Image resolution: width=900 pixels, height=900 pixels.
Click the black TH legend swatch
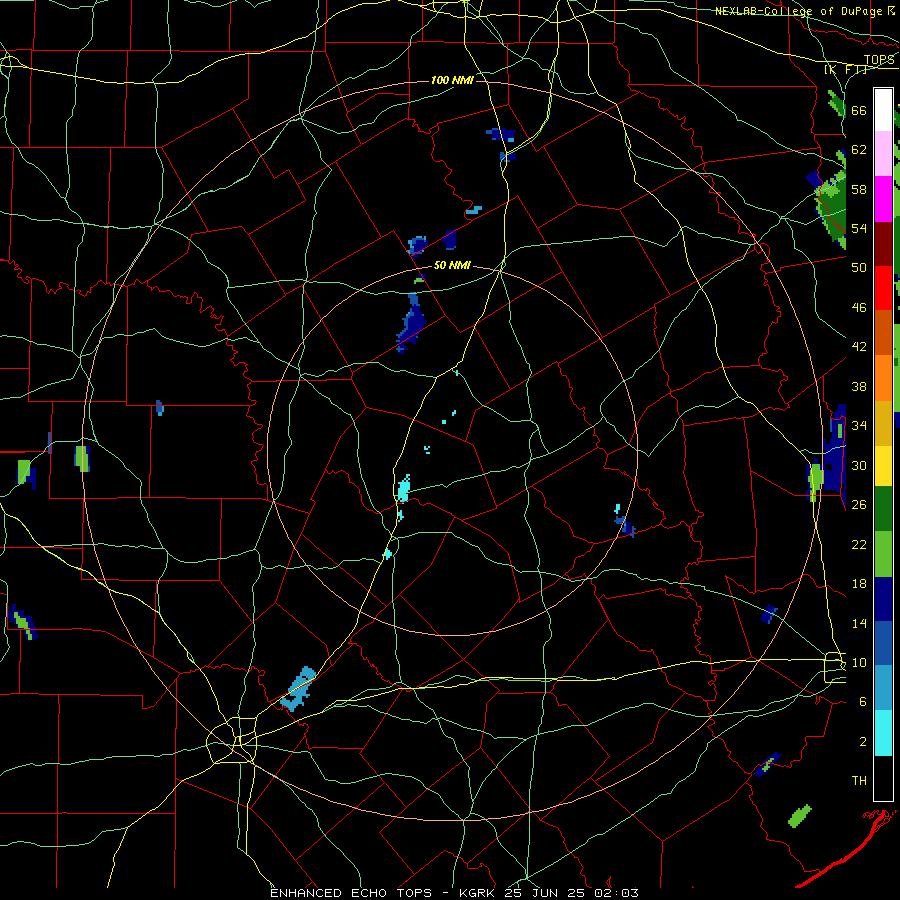(x=883, y=778)
